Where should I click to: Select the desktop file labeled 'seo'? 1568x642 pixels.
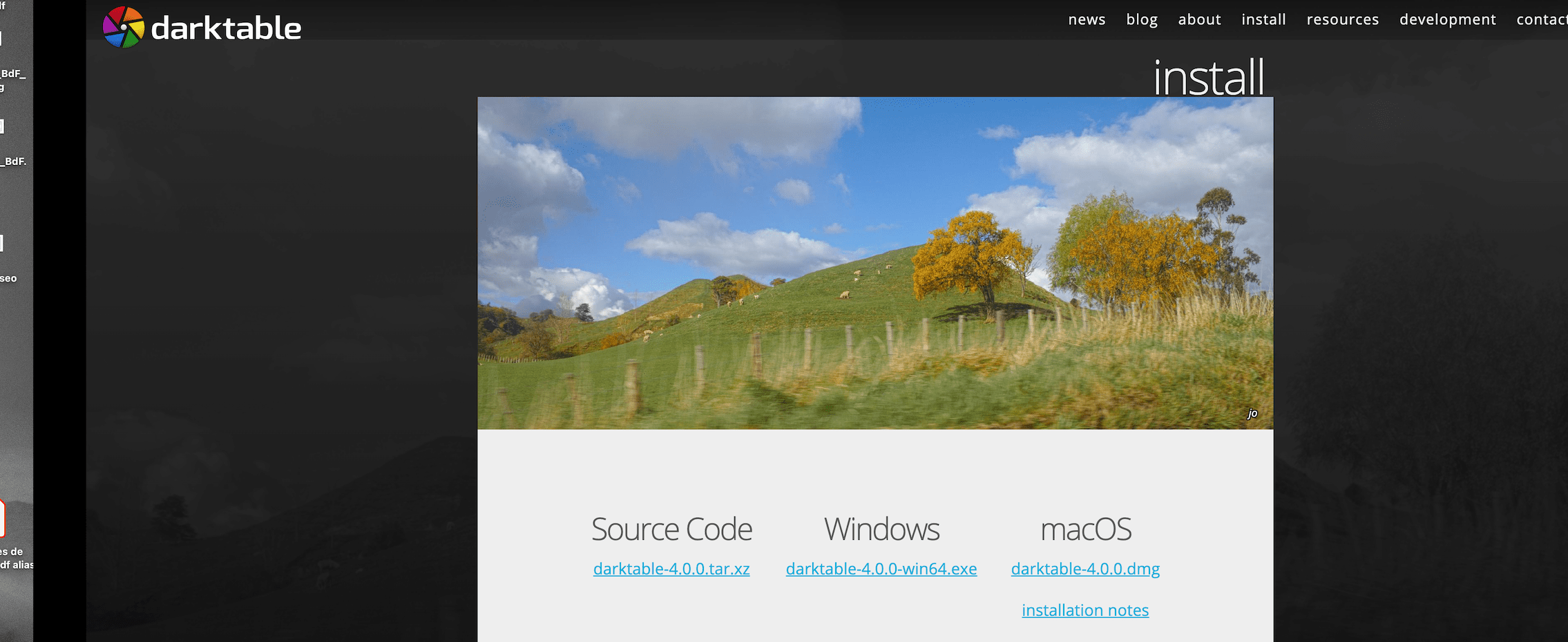[x=8, y=279]
